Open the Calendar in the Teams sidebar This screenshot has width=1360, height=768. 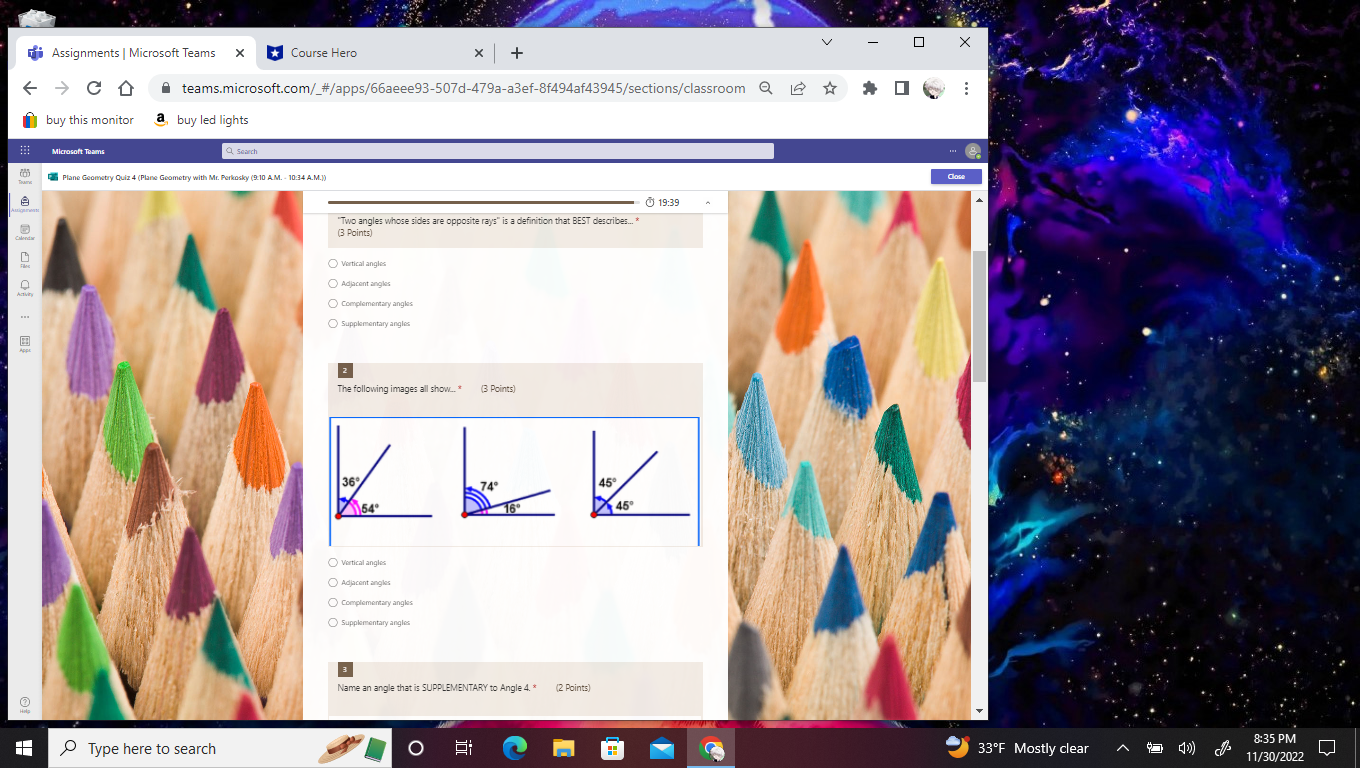24,233
